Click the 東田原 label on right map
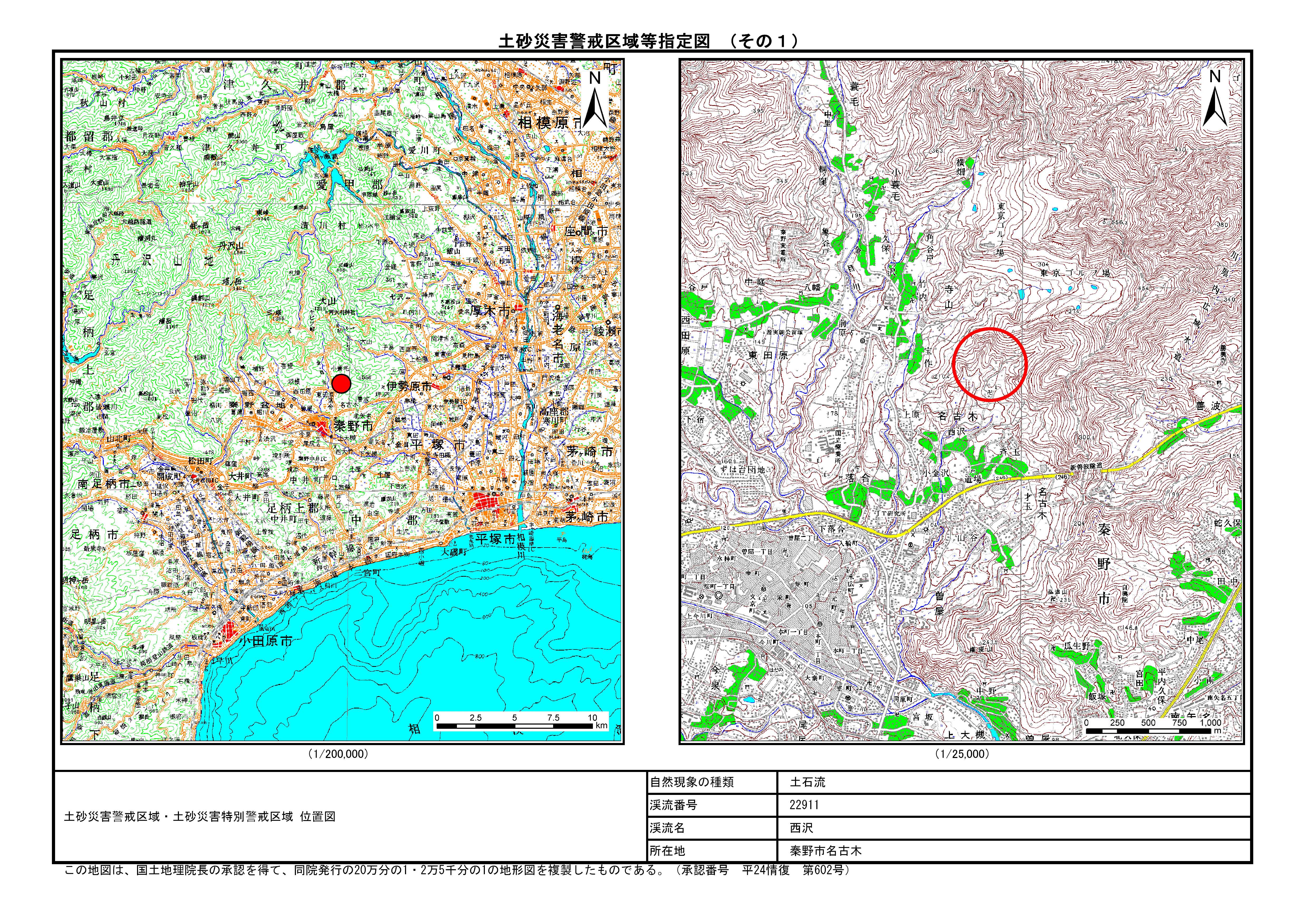This screenshot has width=1307, height=924. [767, 355]
